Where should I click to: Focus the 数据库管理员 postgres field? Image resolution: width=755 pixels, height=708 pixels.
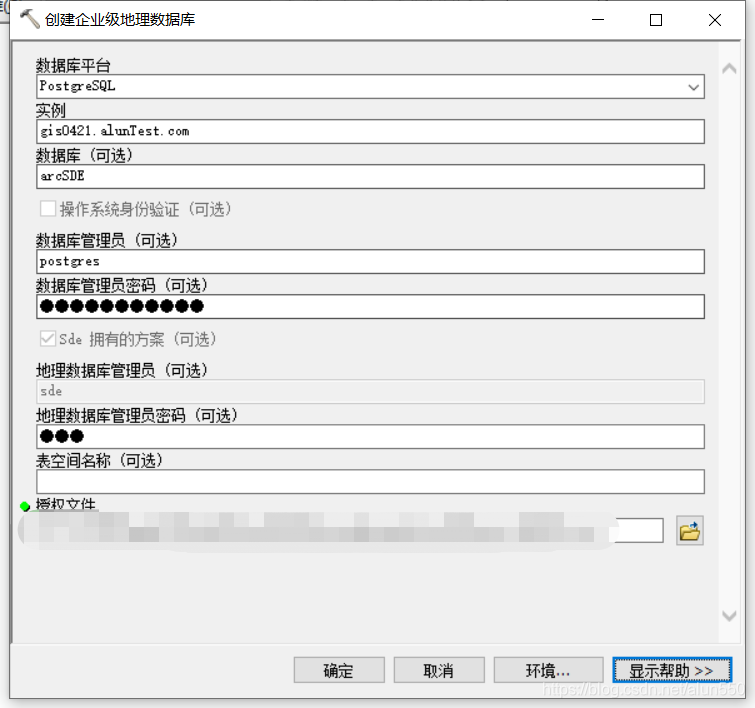pos(370,262)
